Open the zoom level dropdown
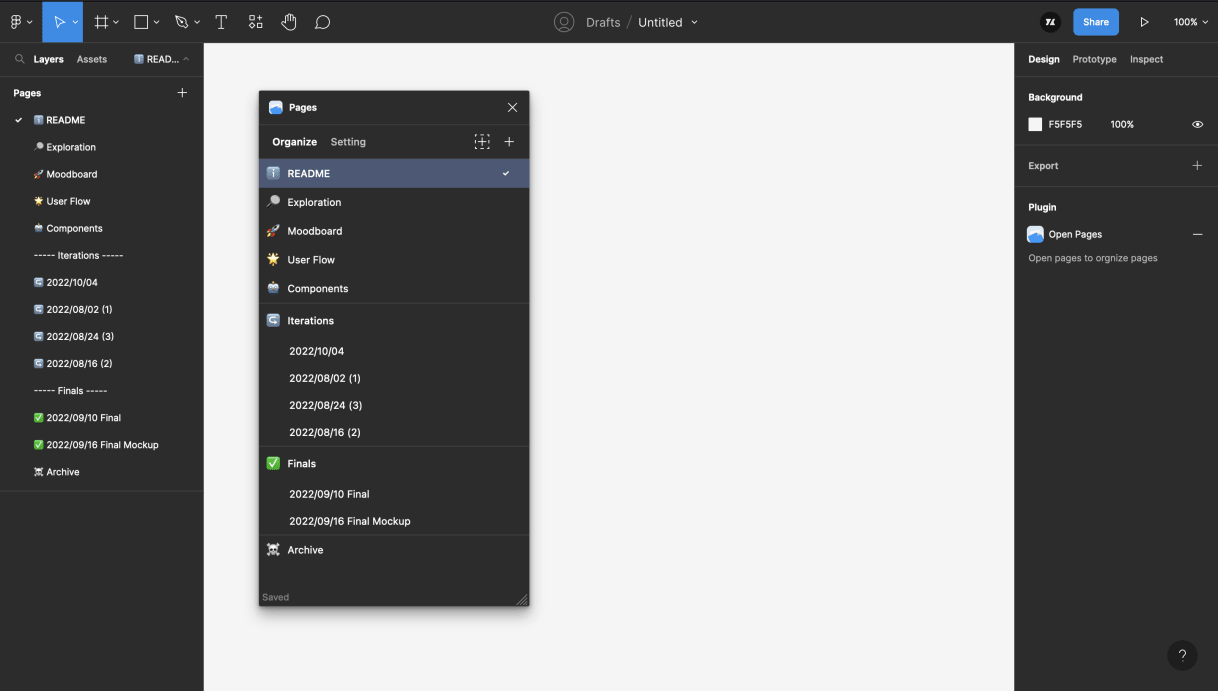Screen dimensions: 1218x691 coord(1189,21)
